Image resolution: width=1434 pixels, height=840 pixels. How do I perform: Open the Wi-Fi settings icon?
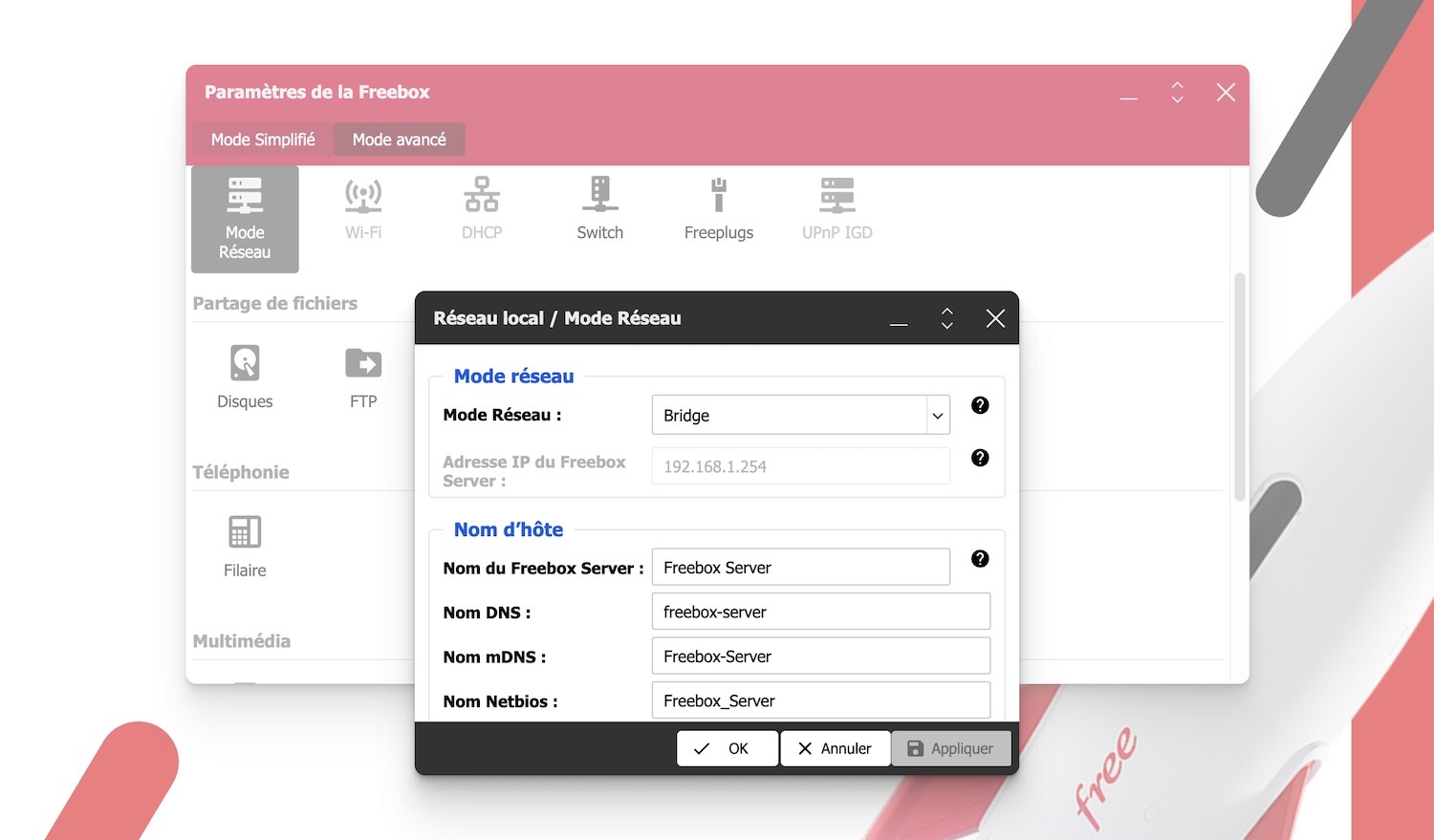point(363,208)
